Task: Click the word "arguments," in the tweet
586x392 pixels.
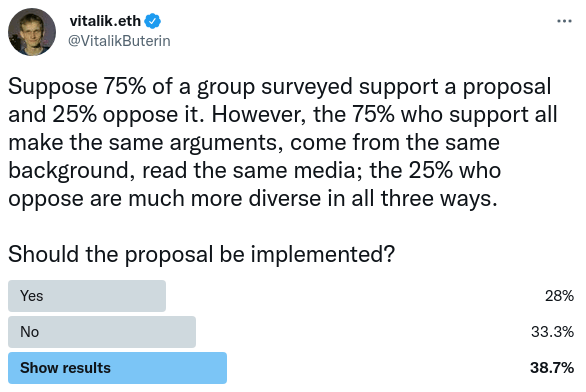Action: [x=226, y=143]
